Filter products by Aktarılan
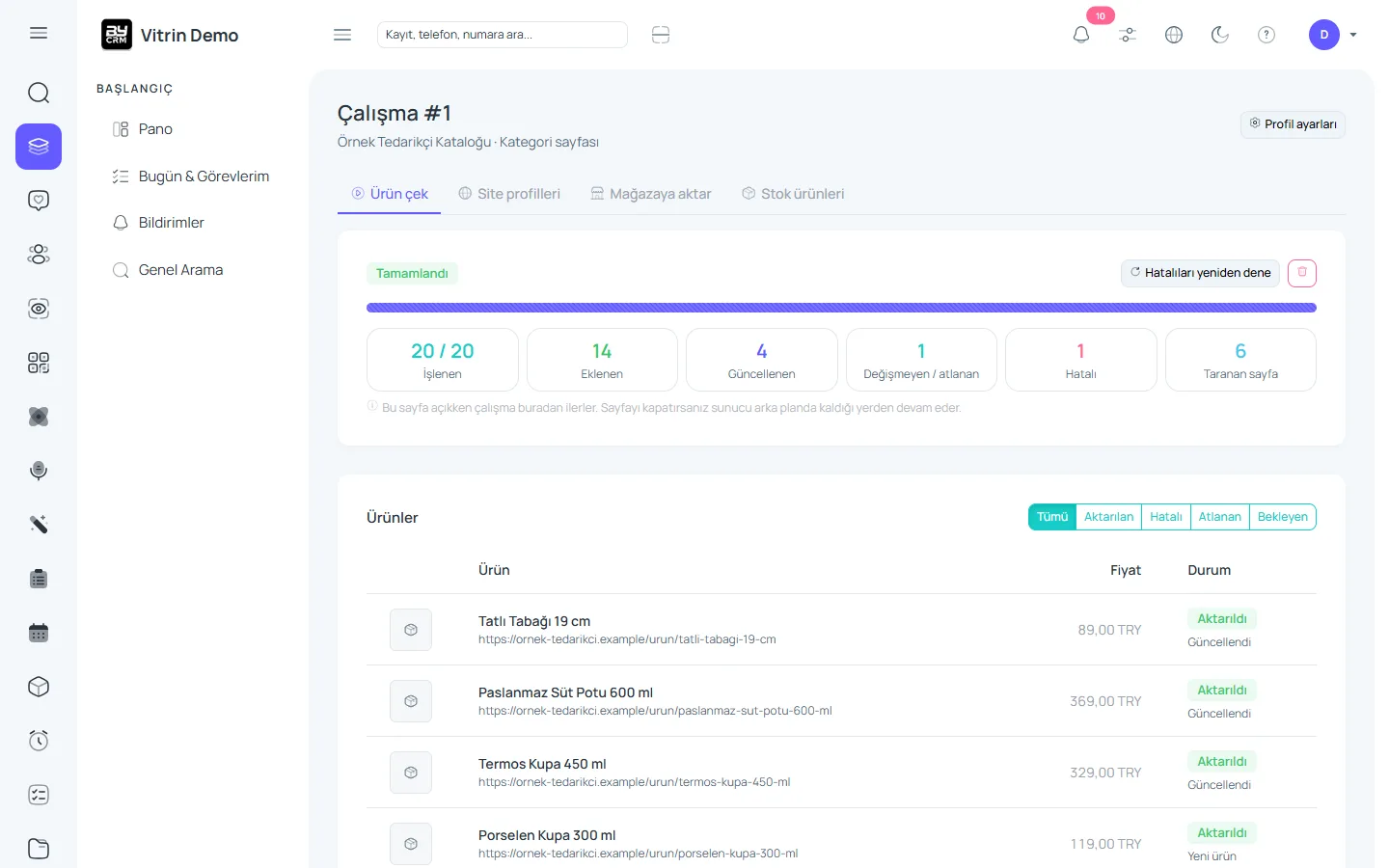This screenshot has width=1389, height=868. tap(1109, 517)
